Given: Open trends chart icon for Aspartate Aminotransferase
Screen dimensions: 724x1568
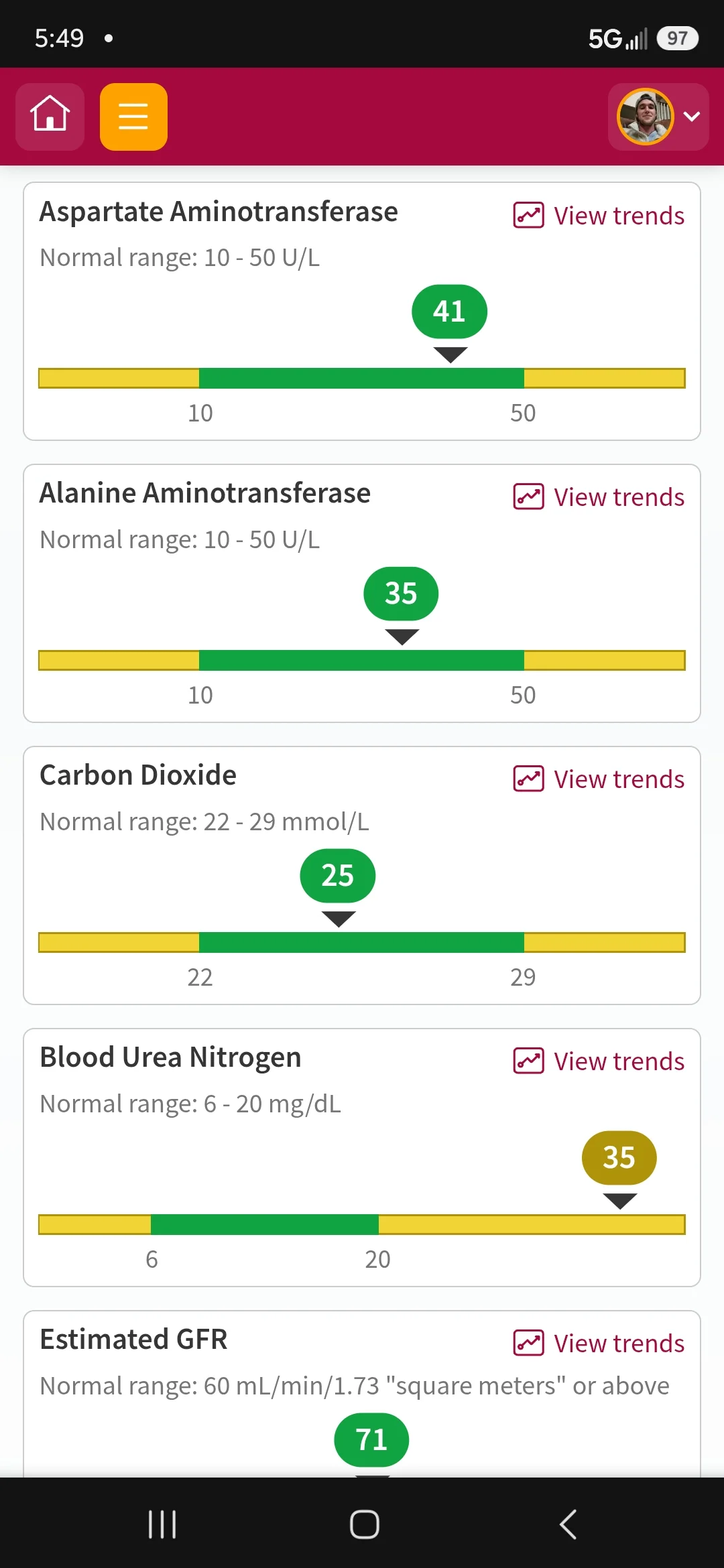Looking at the screenshot, I should click(x=528, y=216).
